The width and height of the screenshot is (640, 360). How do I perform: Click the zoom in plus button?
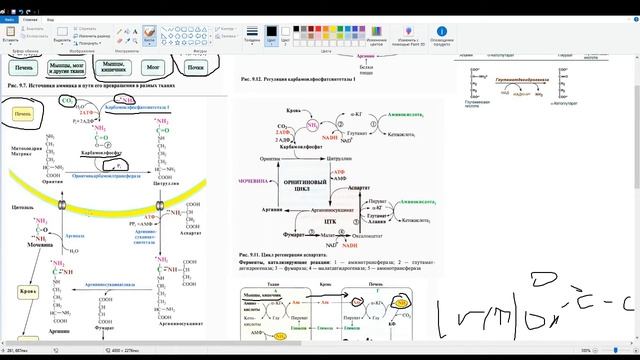pos(635,350)
